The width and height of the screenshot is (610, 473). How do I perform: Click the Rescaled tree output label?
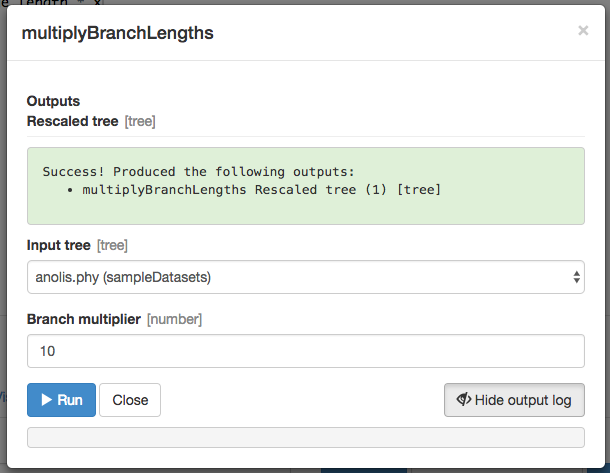click(72, 121)
